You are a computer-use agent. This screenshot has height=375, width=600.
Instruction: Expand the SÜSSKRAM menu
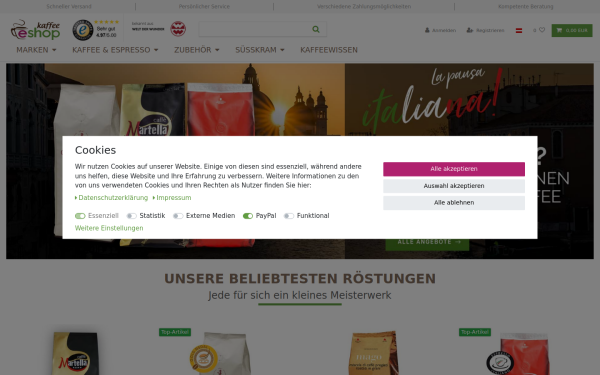pyautogui.click(x=260, y=50)
